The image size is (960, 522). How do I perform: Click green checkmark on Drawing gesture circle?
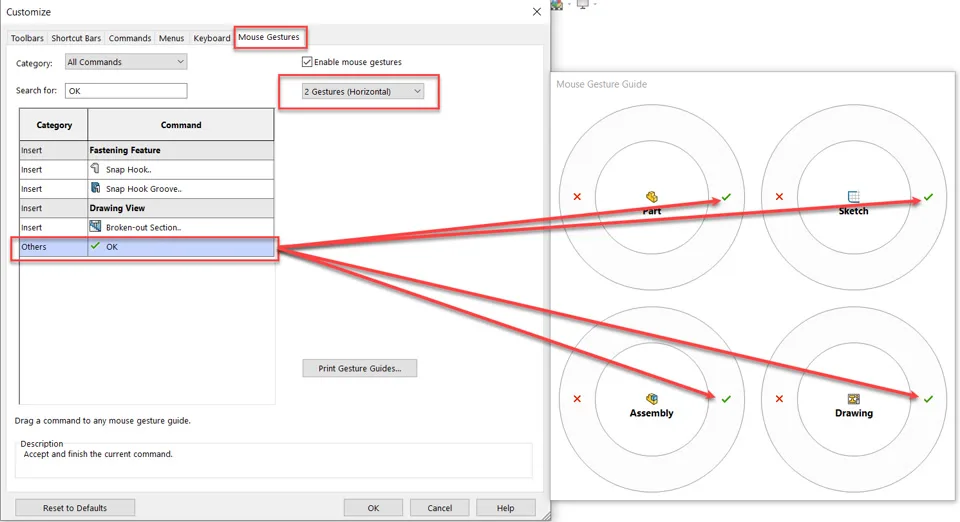point(928,399)
